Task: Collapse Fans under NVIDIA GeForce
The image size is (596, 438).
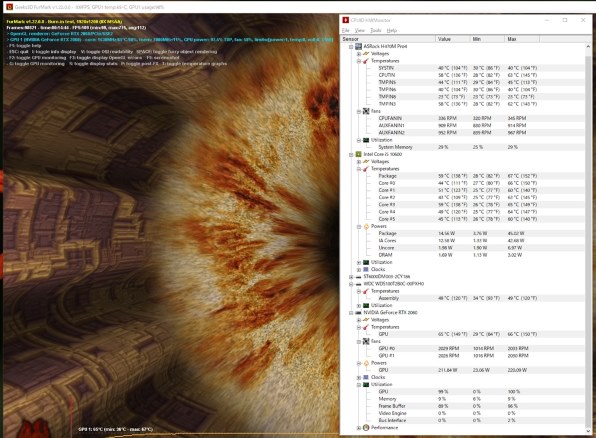Action: point(359,342)
